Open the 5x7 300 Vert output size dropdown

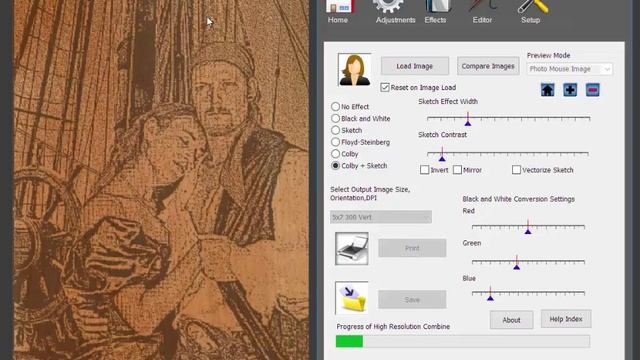pos(381,217)
